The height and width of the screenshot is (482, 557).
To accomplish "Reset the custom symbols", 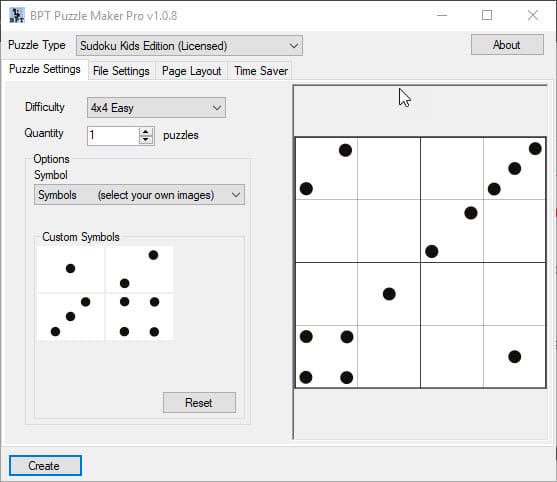I will (199, 403).
